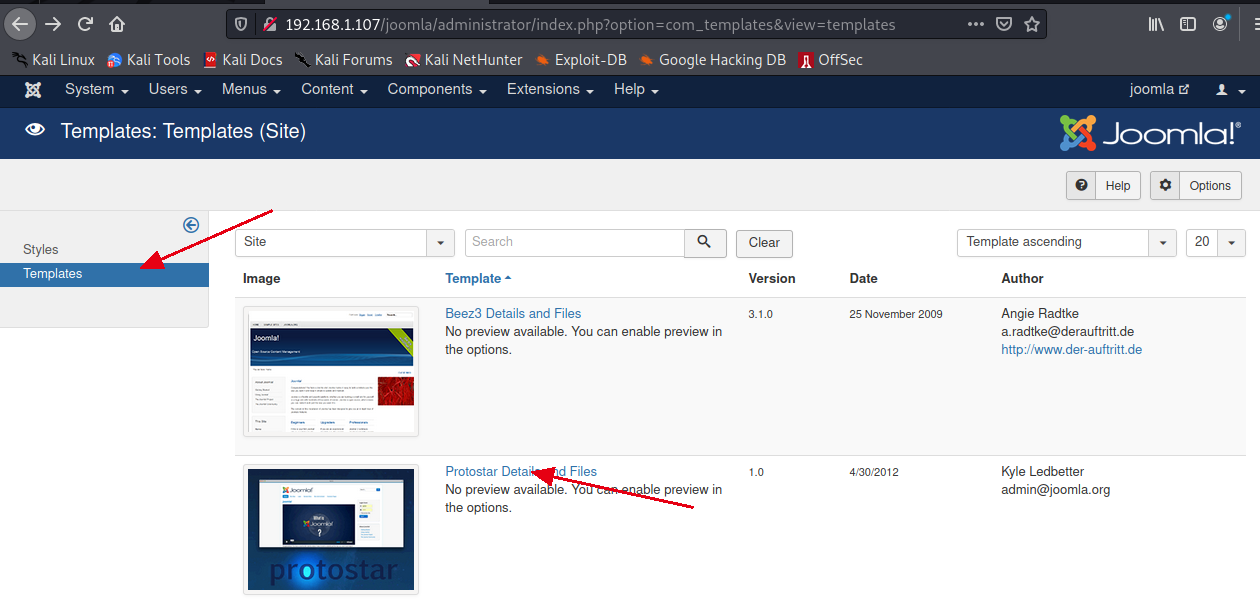Click the gear icon beside Options

coord(1165,185)
